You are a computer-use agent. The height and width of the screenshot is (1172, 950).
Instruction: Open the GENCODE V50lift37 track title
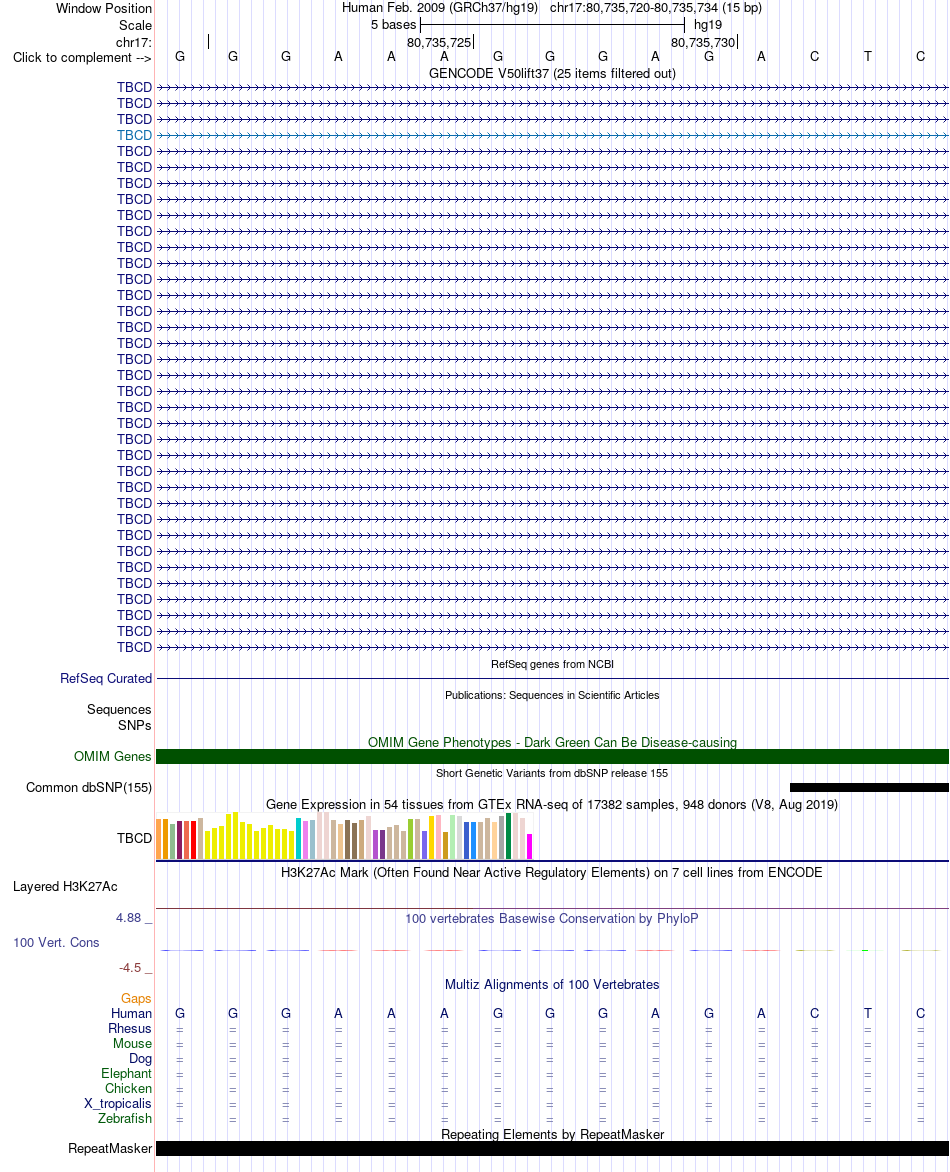pos(552,73)
